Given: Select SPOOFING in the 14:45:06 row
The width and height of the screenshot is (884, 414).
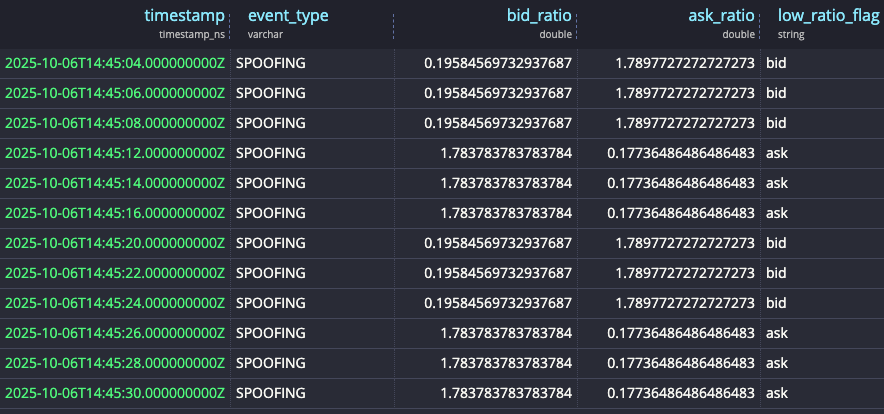Looking at the screenshot, I should (x=271, y=93).
